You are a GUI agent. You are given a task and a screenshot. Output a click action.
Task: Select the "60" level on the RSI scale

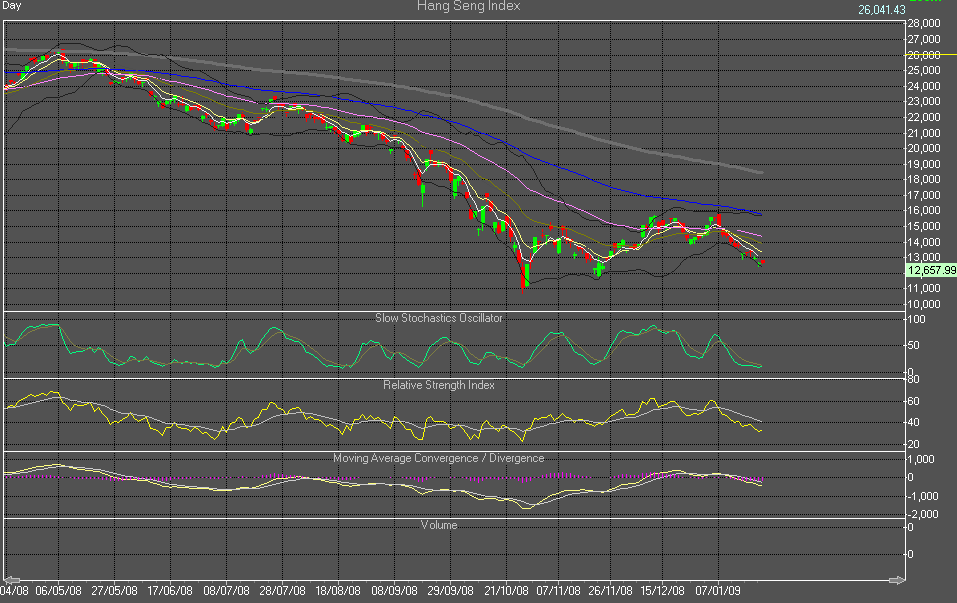point(914,401)
